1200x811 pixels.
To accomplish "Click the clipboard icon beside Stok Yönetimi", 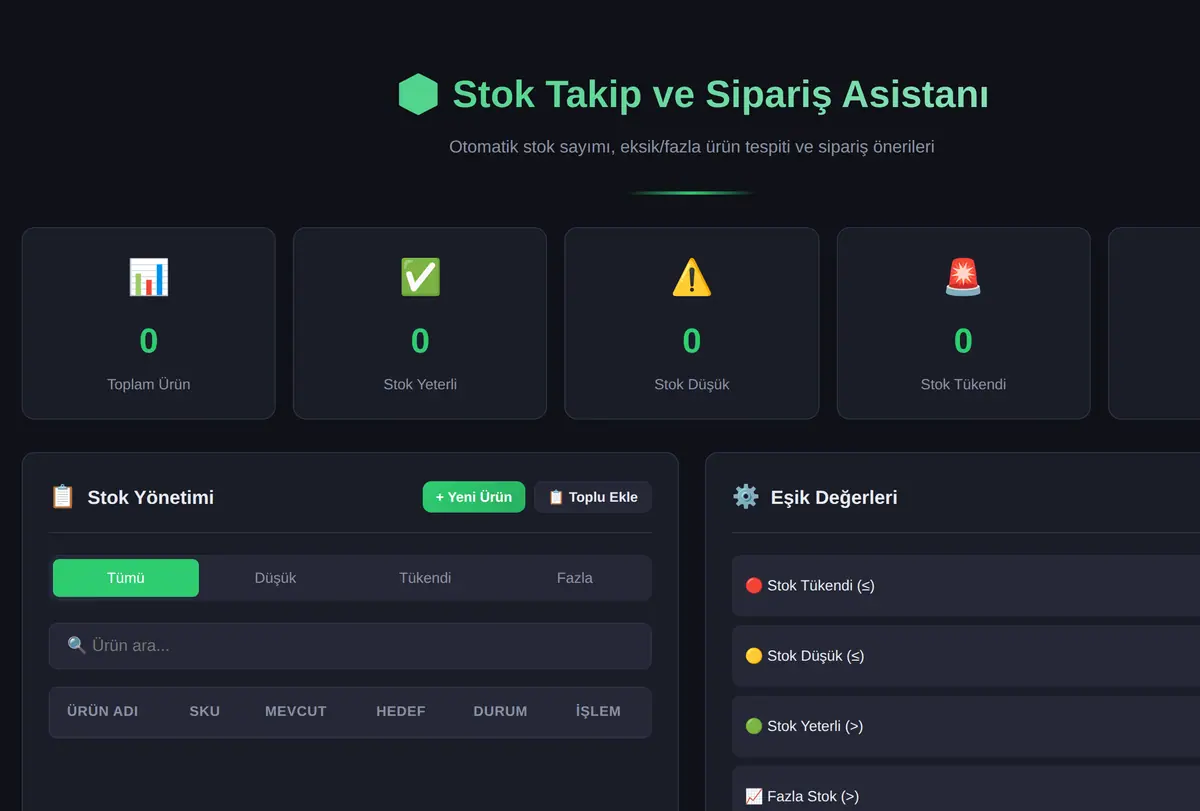I will 62,497.
